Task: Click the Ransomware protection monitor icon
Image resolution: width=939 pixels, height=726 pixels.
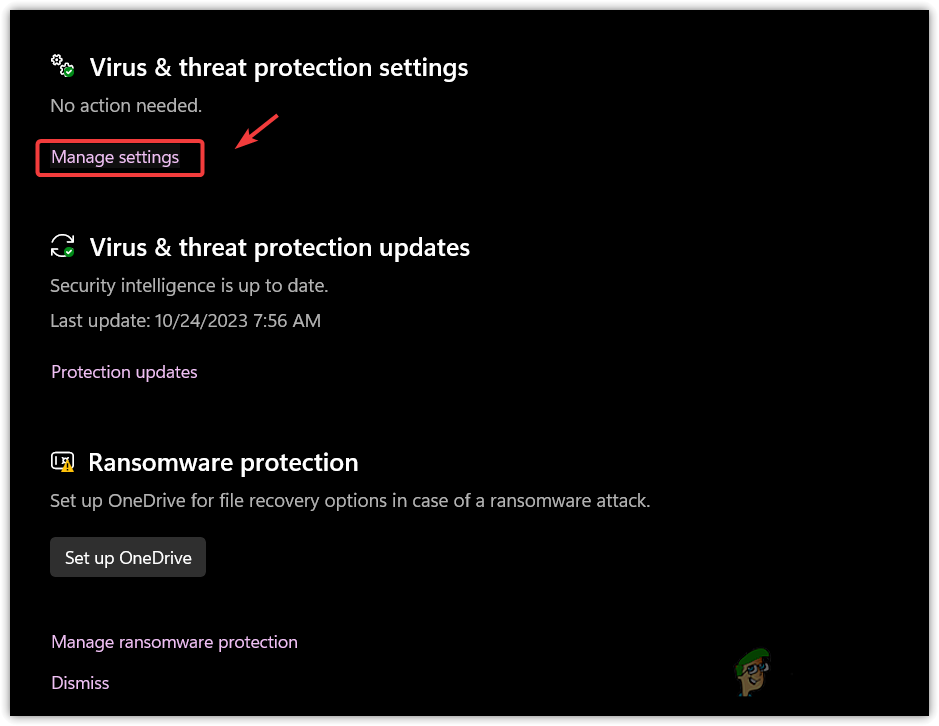Action: click(x=62, y=462)
